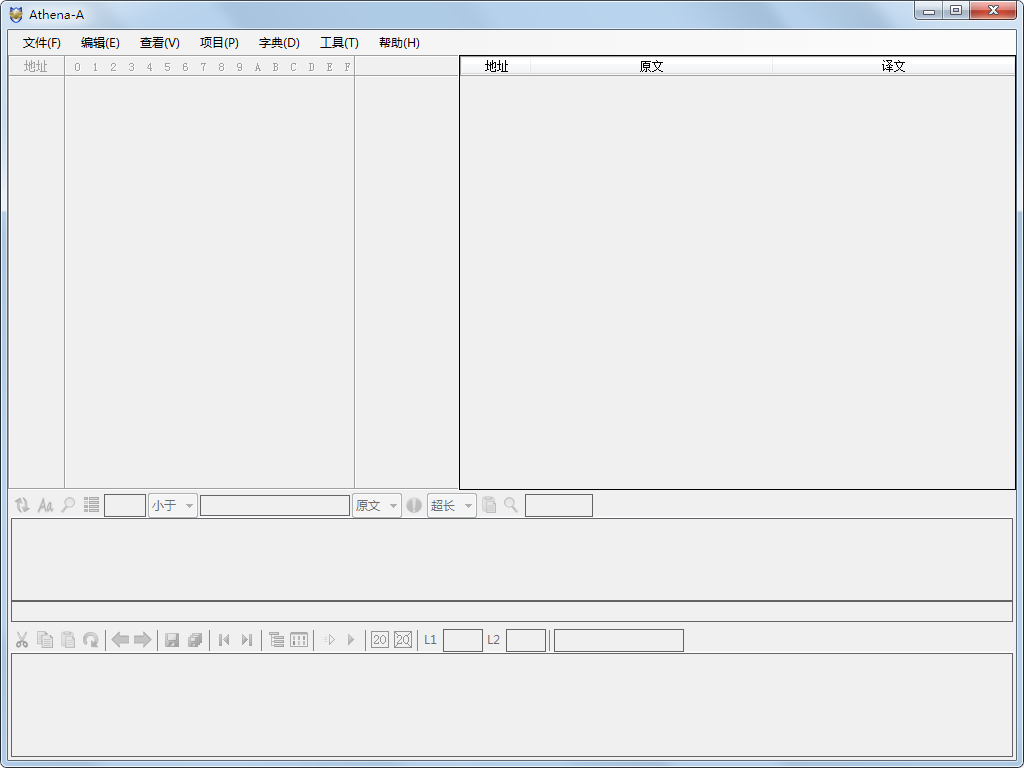Click the refresh/replace icon on the search bar
The height and width of the screenshot is (768, 1024).
(x=21, y=505)
